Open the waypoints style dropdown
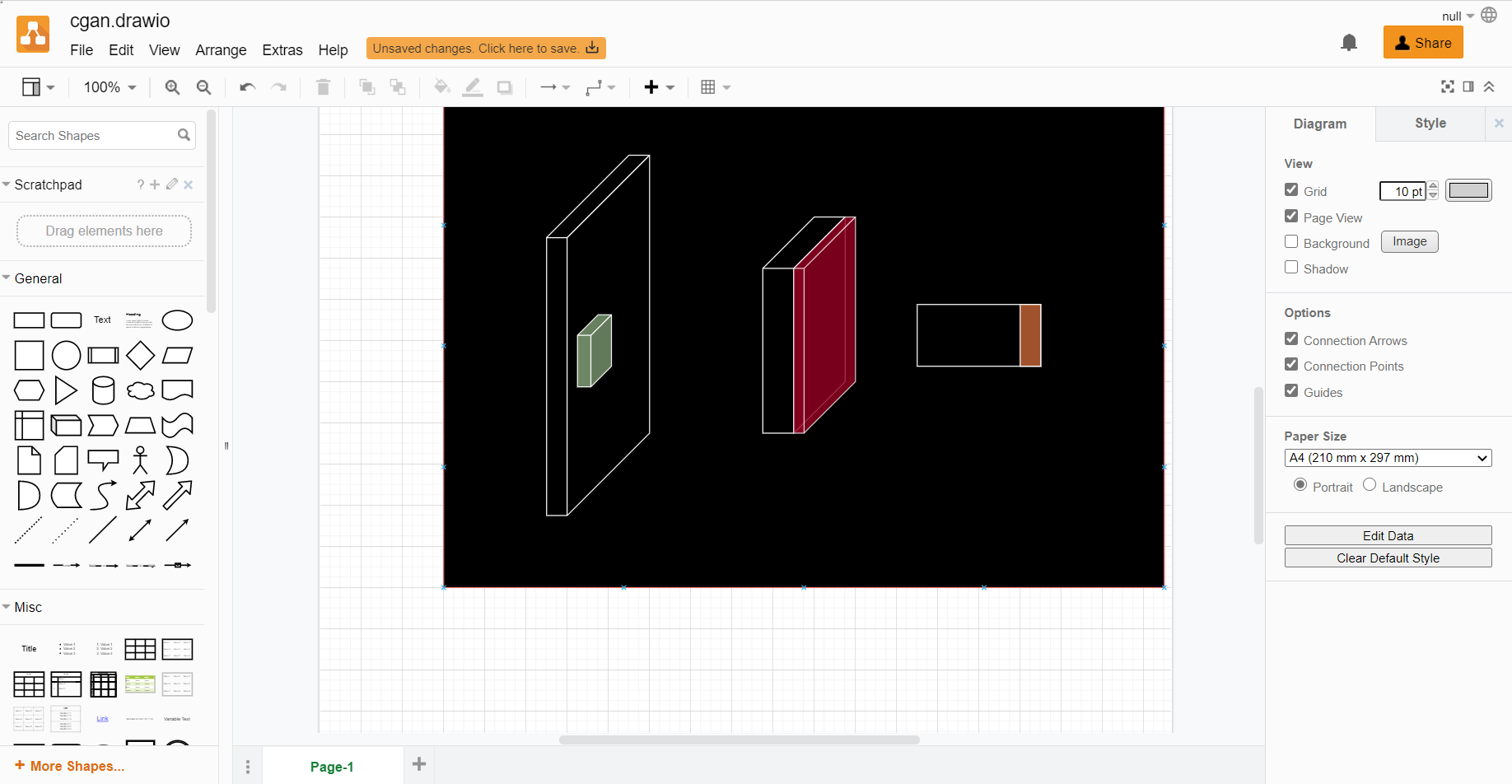 600,87
